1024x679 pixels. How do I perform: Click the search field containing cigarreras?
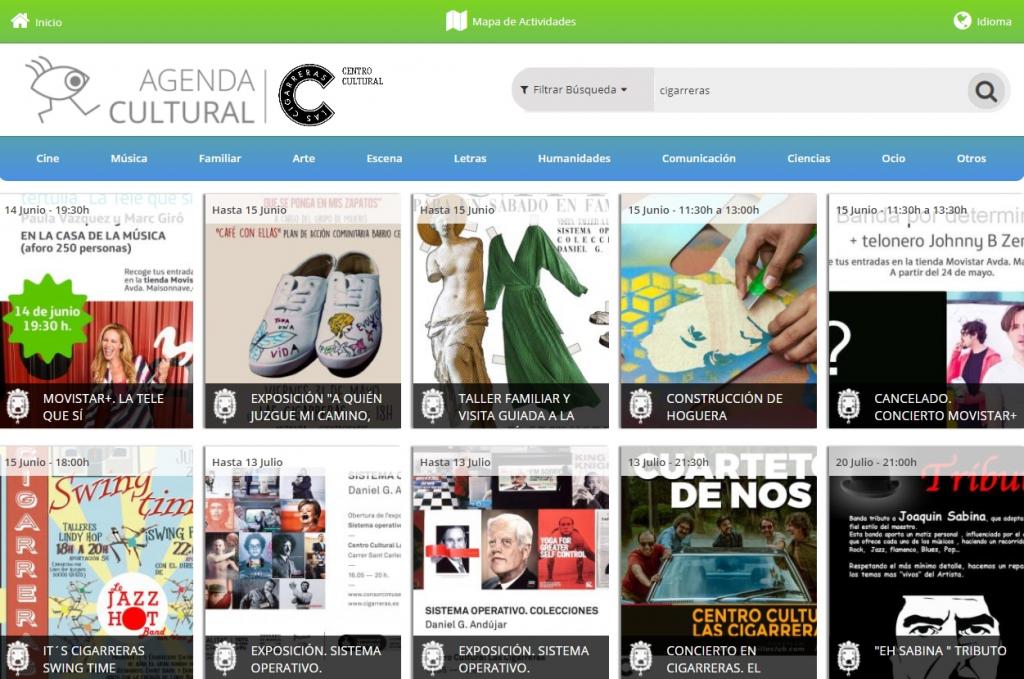coord(810,90)
